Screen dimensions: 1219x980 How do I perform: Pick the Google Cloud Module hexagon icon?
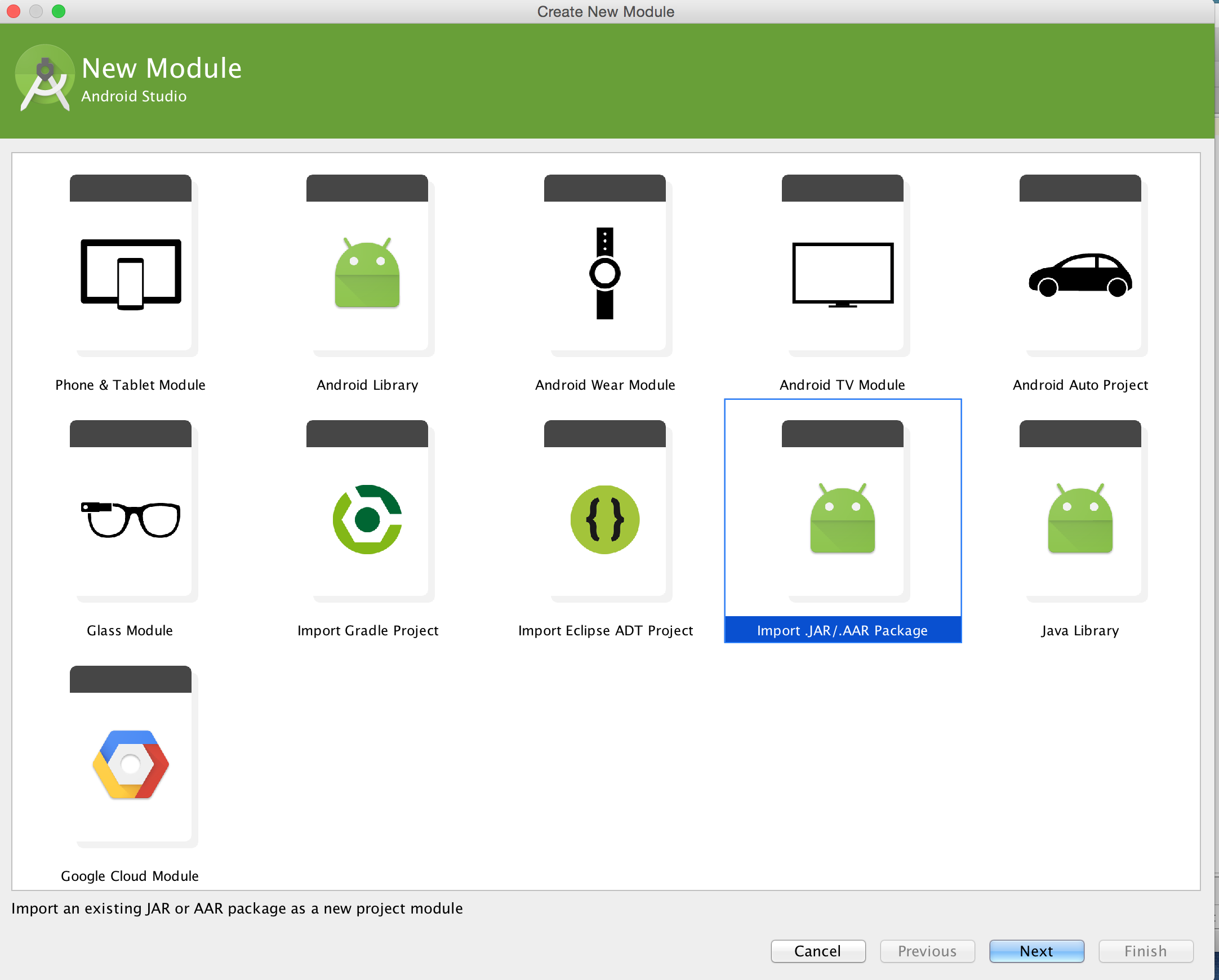(x=131, y=764)
